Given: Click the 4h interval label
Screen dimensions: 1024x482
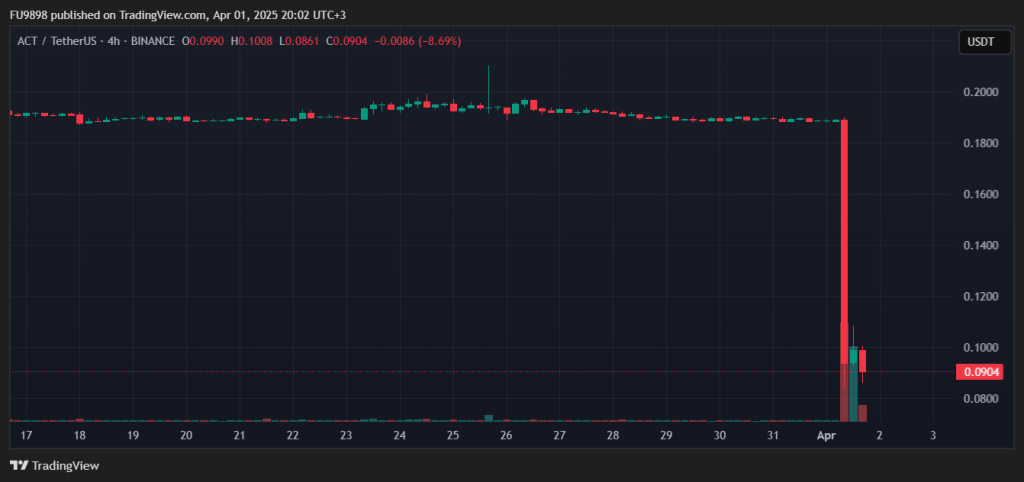Looking at the screenshot, I should [113, 41].
